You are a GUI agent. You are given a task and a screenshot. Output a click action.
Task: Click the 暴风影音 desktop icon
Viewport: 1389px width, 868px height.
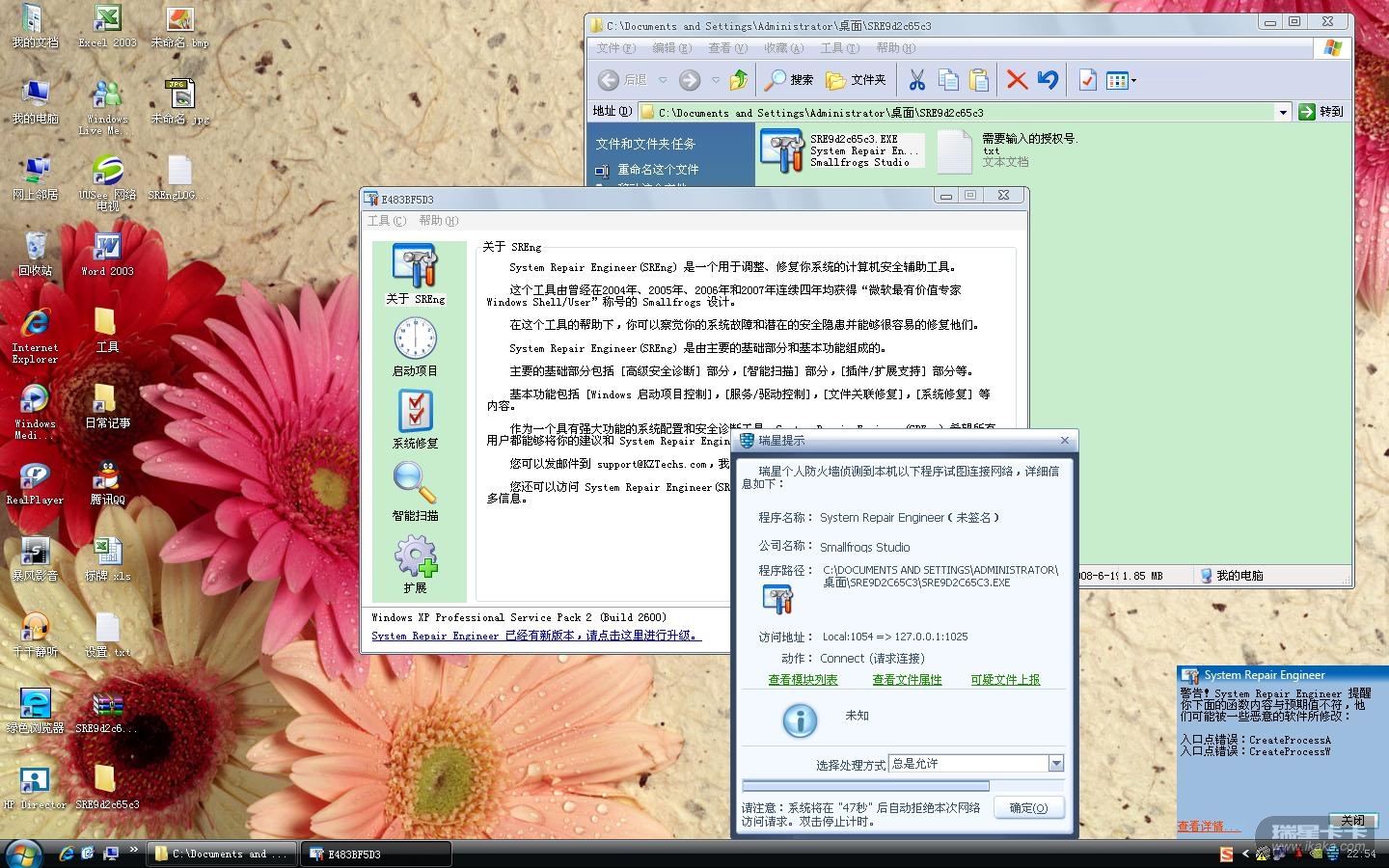coord(35,558)
